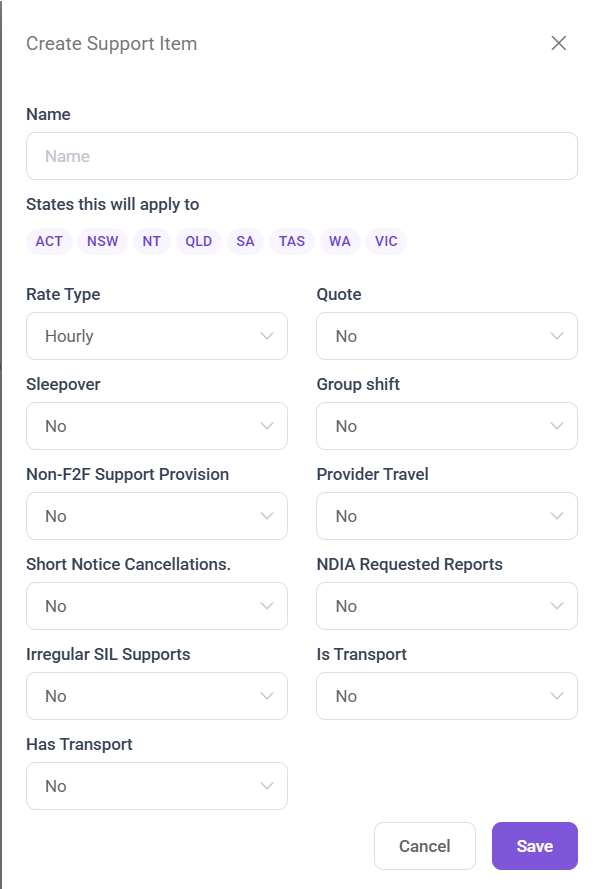Open the Sleepover dropdown
Viewport: 601px width, 889px height.
157,426
